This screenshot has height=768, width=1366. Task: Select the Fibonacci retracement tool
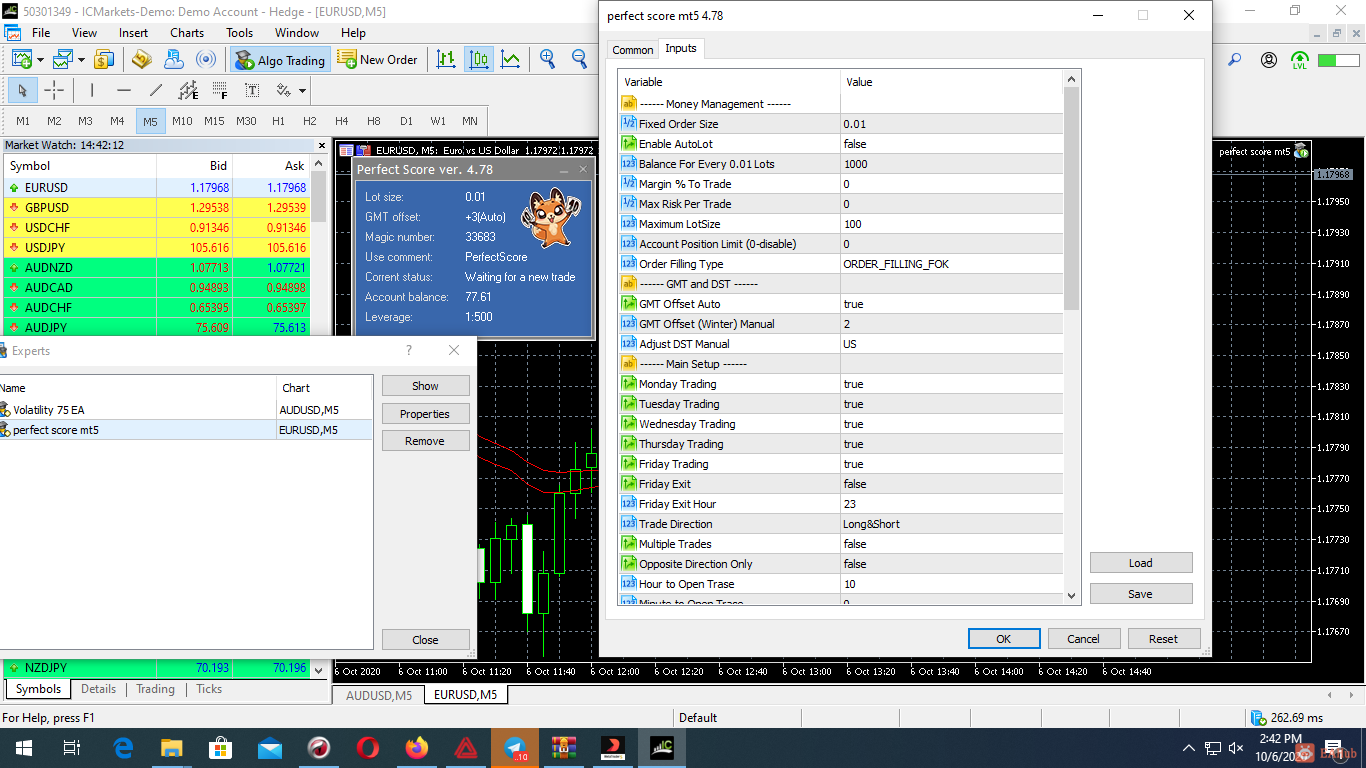point(220,90)
